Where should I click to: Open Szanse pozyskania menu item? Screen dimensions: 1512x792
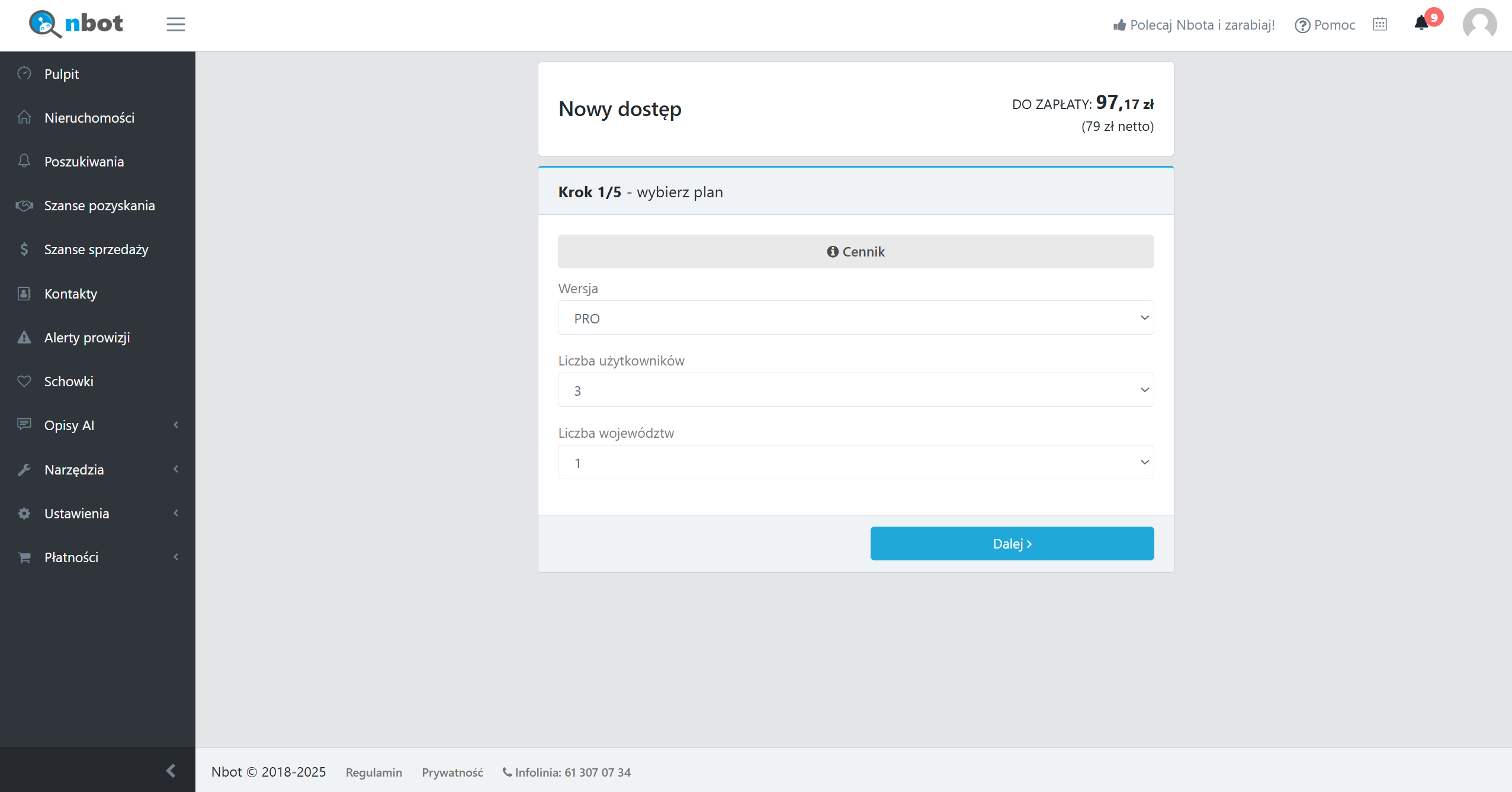99,206
